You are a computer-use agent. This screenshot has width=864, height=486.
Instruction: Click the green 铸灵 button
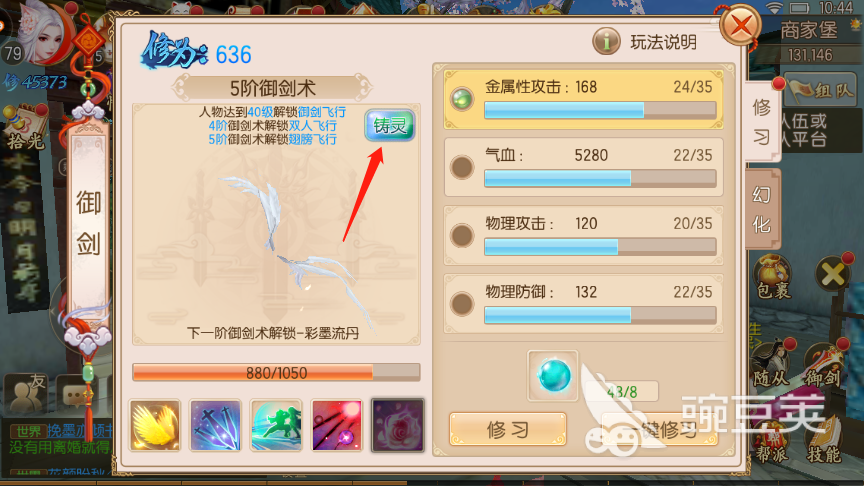point(390,126)
